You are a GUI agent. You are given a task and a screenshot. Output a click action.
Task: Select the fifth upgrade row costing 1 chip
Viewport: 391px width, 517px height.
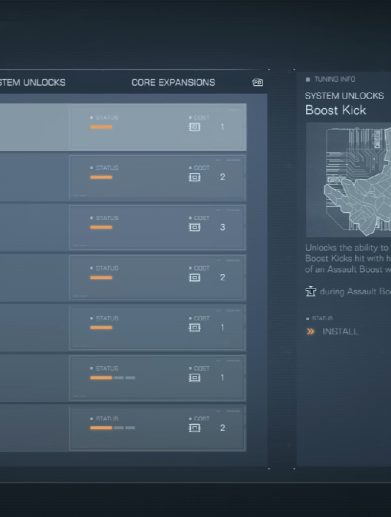pyautogui.click(x=123, y=328)
